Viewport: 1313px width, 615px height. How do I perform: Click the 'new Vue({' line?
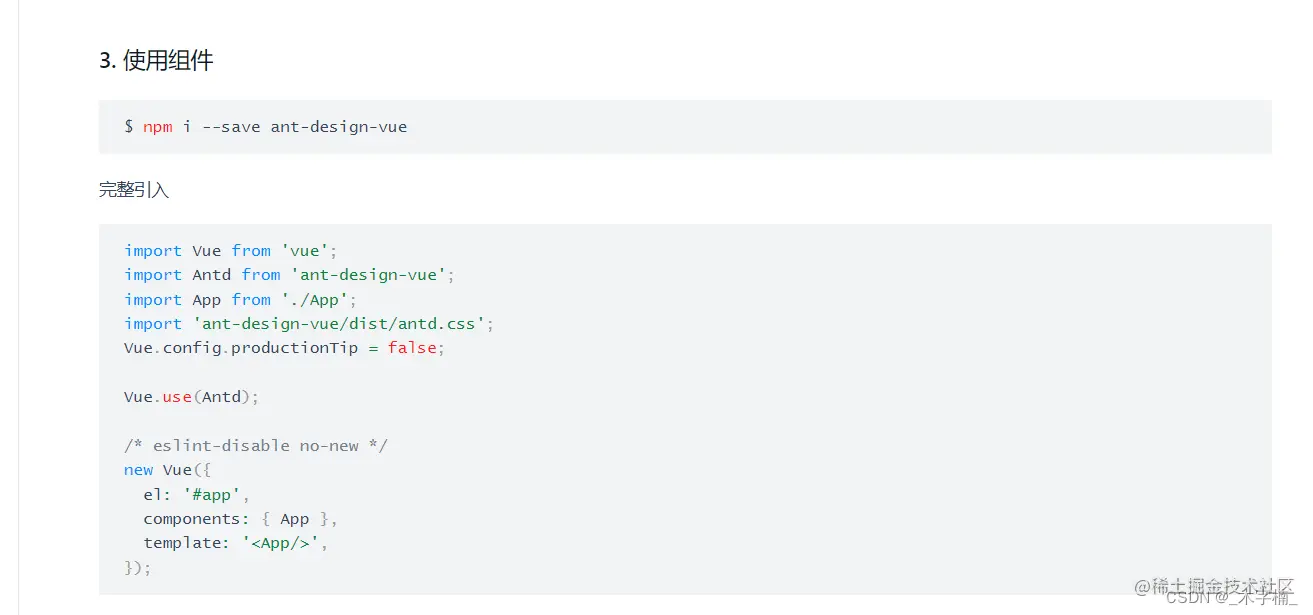click(x=168, y=470)
